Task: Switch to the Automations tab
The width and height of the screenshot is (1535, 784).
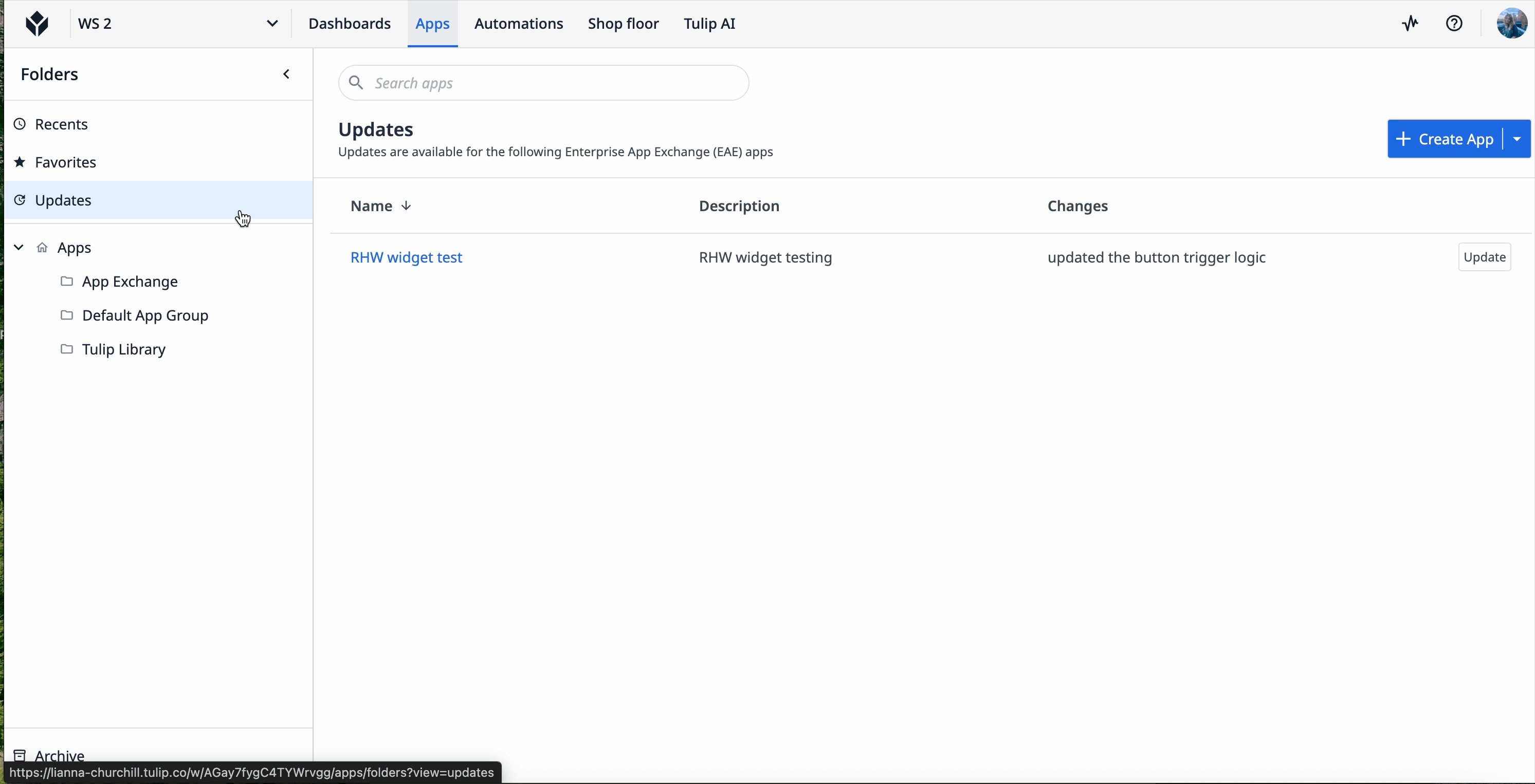Action: (x=518, y=24)
